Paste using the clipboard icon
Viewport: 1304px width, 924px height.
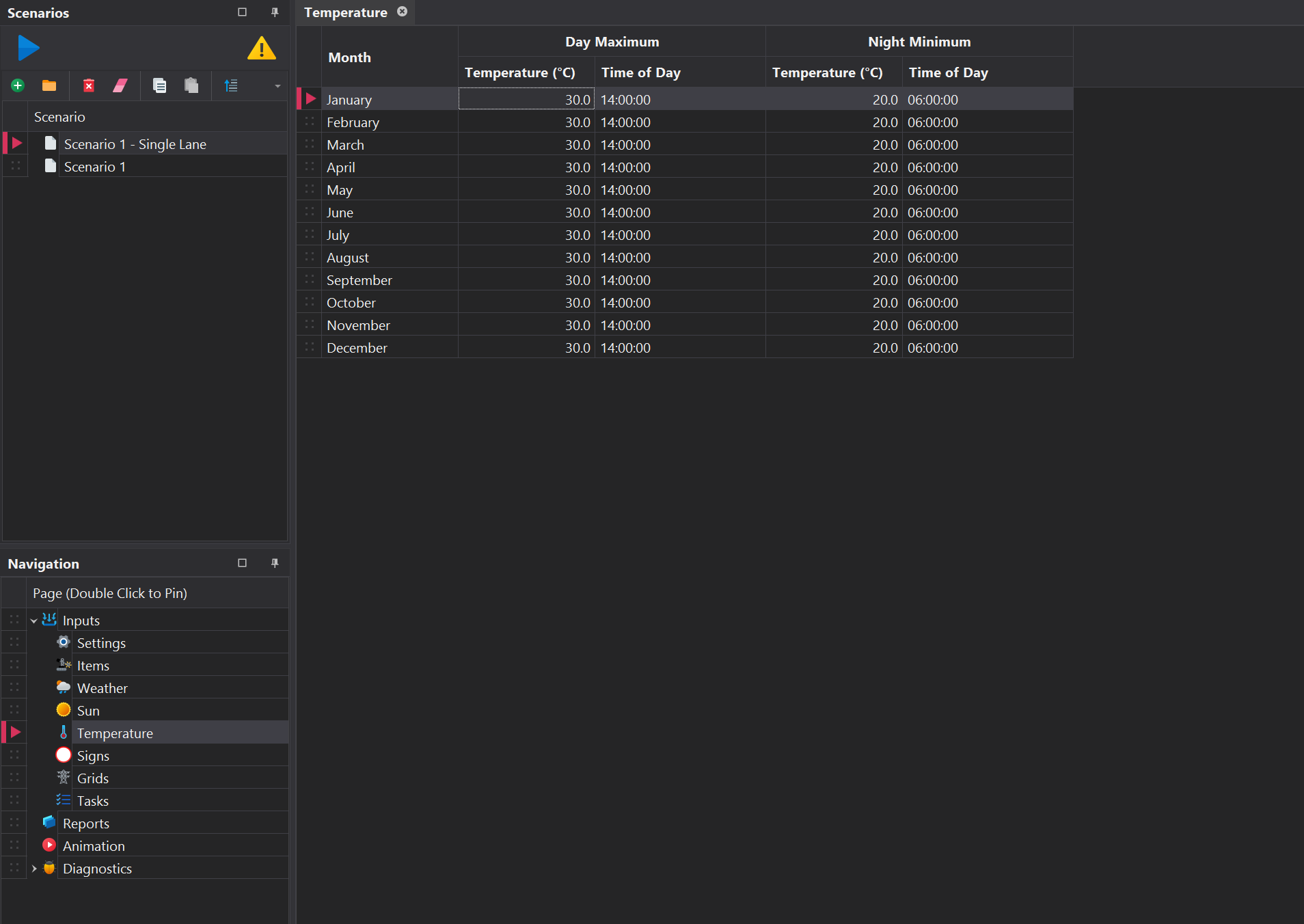coord(191,85)
